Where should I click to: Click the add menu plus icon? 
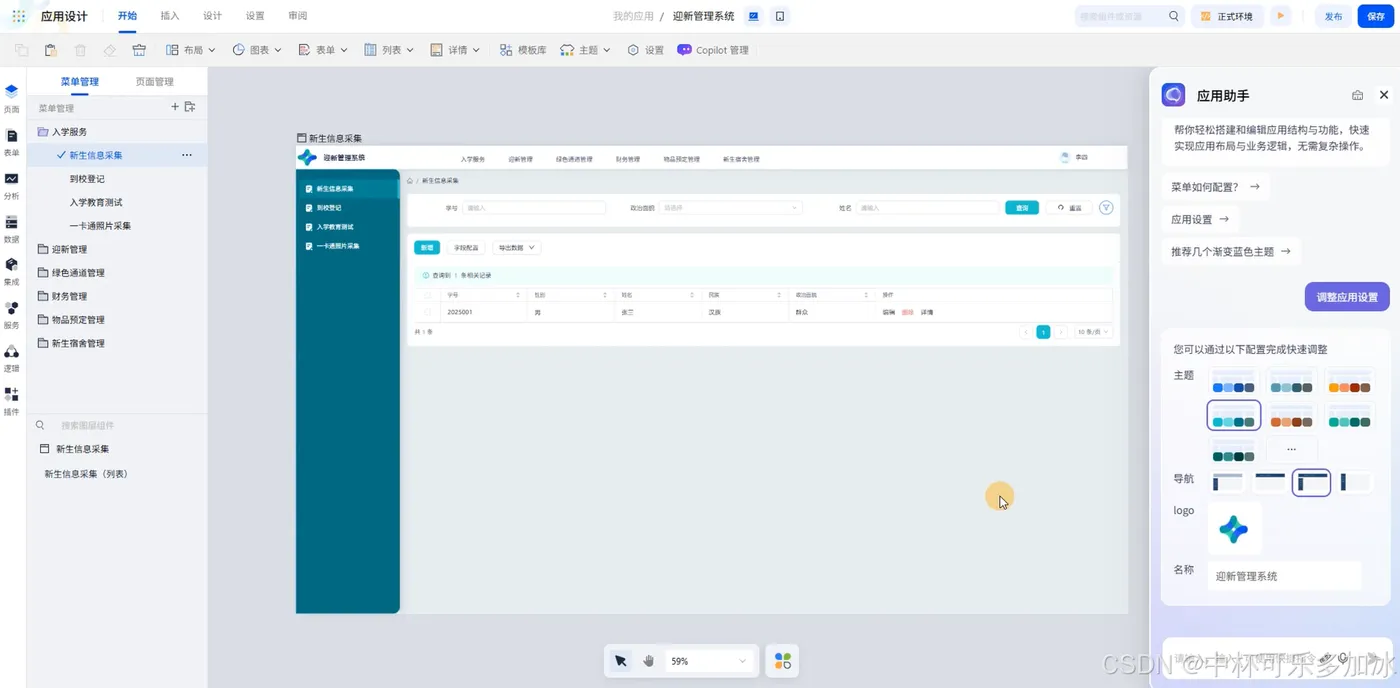click(175, 107)
